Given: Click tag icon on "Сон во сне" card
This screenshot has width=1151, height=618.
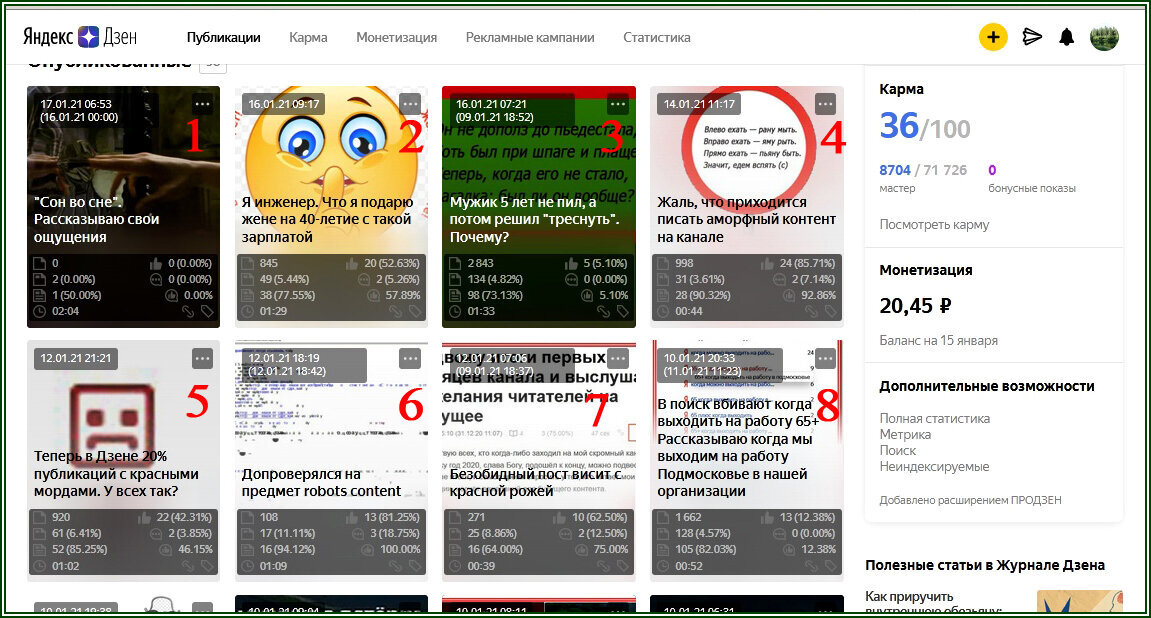Looking at the screenshot, I should [207, 311].
